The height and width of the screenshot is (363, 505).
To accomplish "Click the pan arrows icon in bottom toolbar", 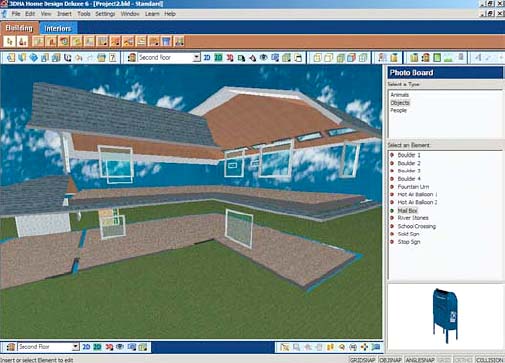I will (x=364, y=347).
